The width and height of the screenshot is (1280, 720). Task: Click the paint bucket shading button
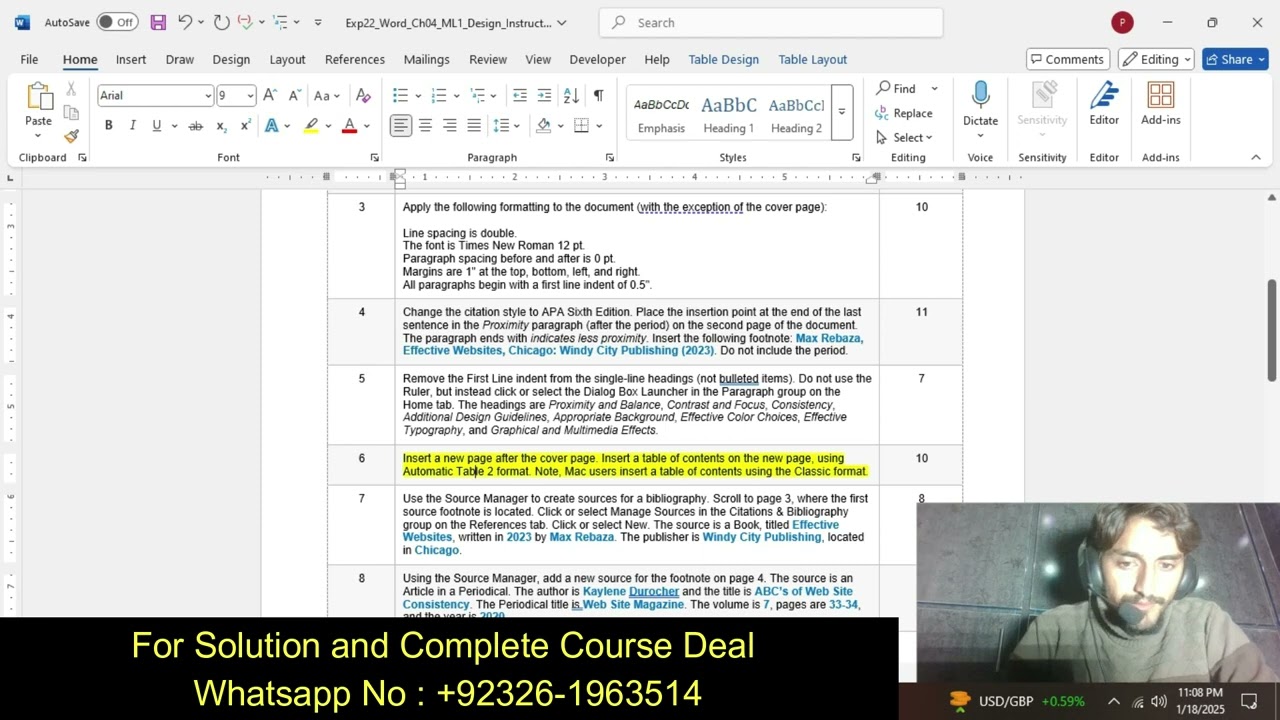pos(543,126)
